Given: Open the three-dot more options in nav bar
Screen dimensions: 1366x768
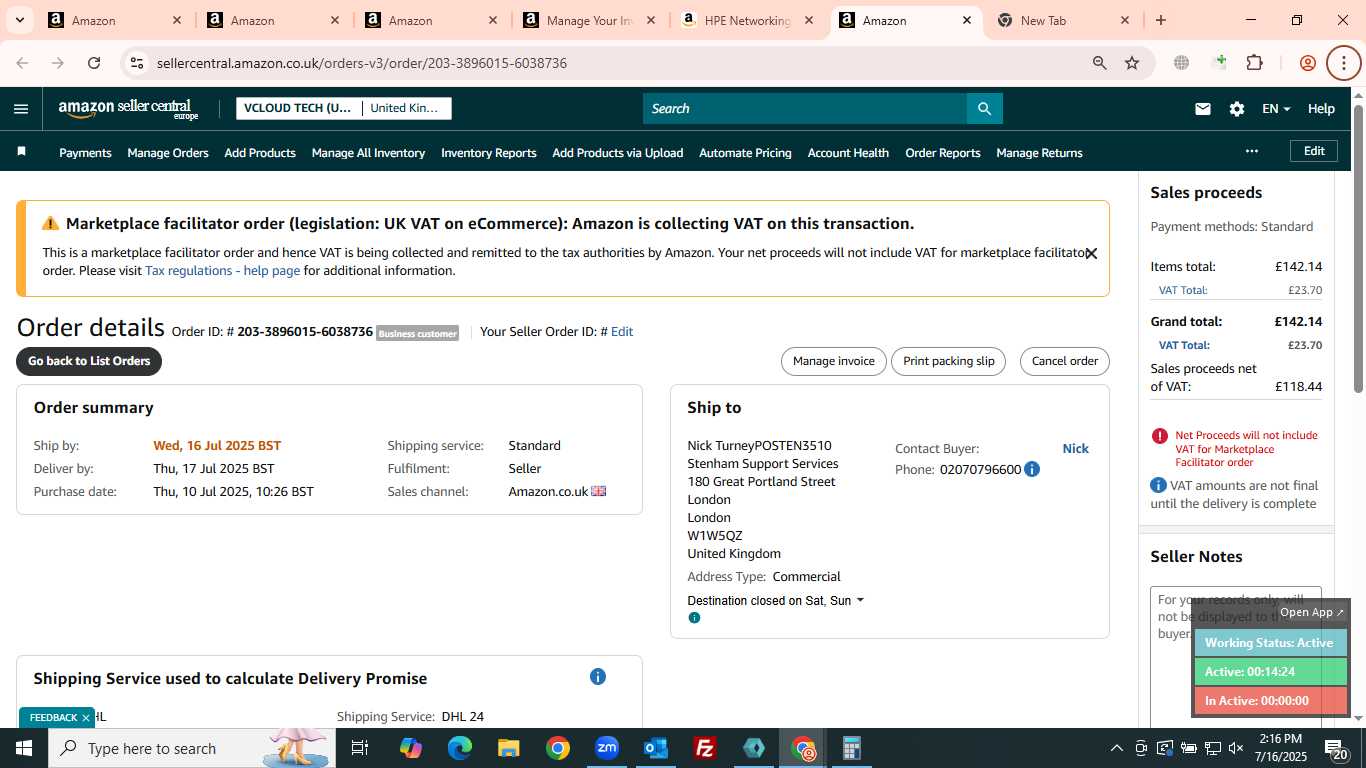Looking at the screenshot, I should [1251, 151].
